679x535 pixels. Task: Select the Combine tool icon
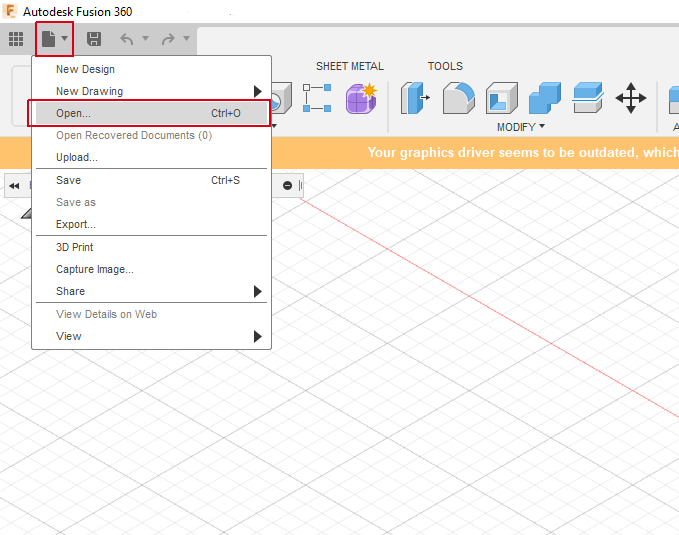[x=545, y=98]
